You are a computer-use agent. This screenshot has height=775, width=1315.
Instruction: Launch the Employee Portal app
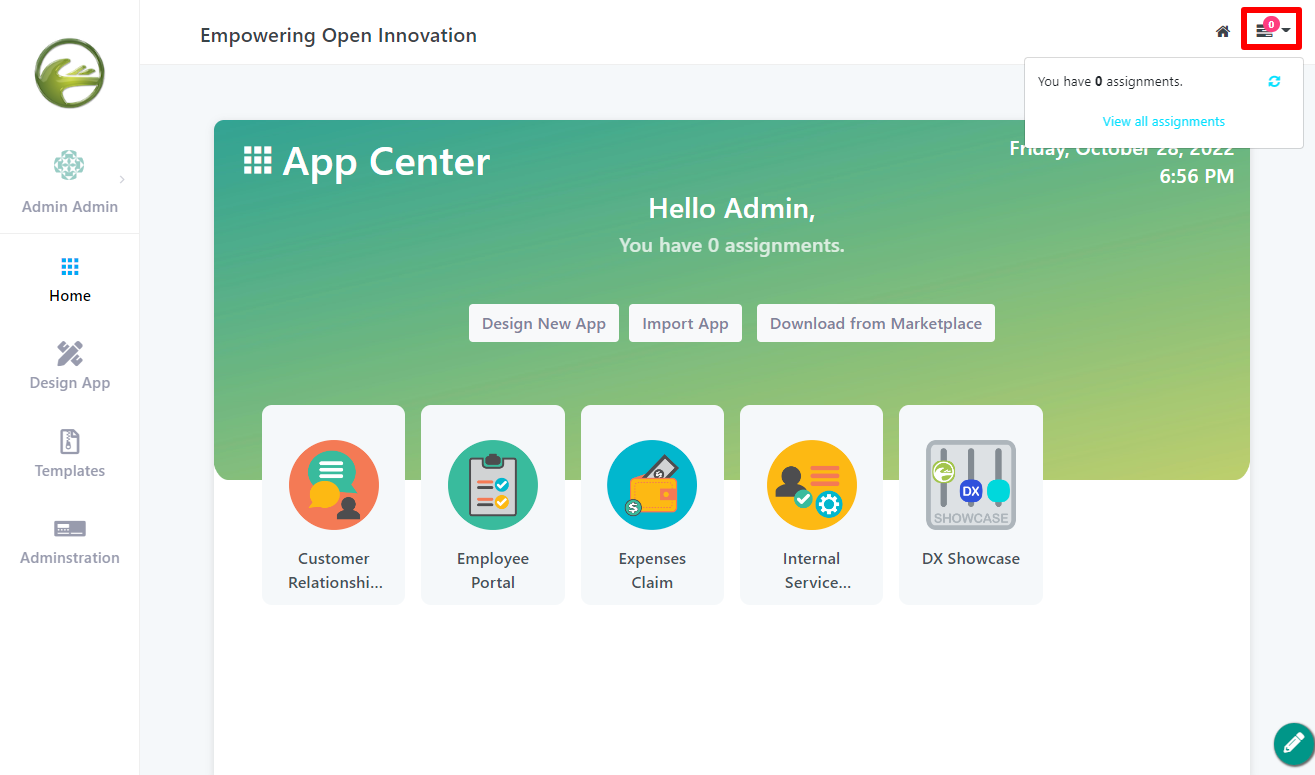[x=493, y=505]
